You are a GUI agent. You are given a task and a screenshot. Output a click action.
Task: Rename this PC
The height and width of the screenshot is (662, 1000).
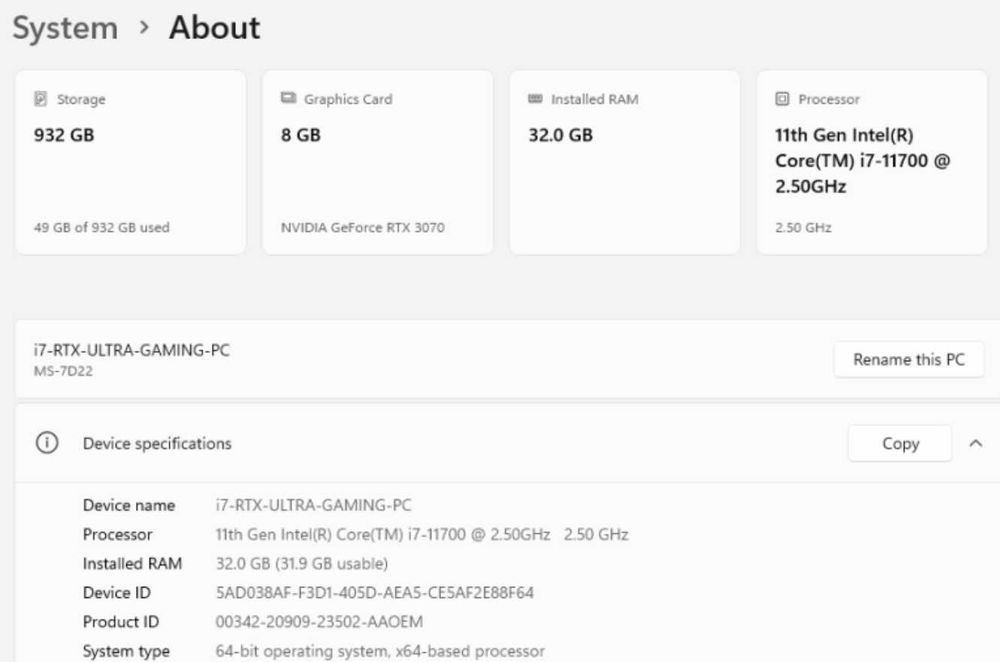909,360
